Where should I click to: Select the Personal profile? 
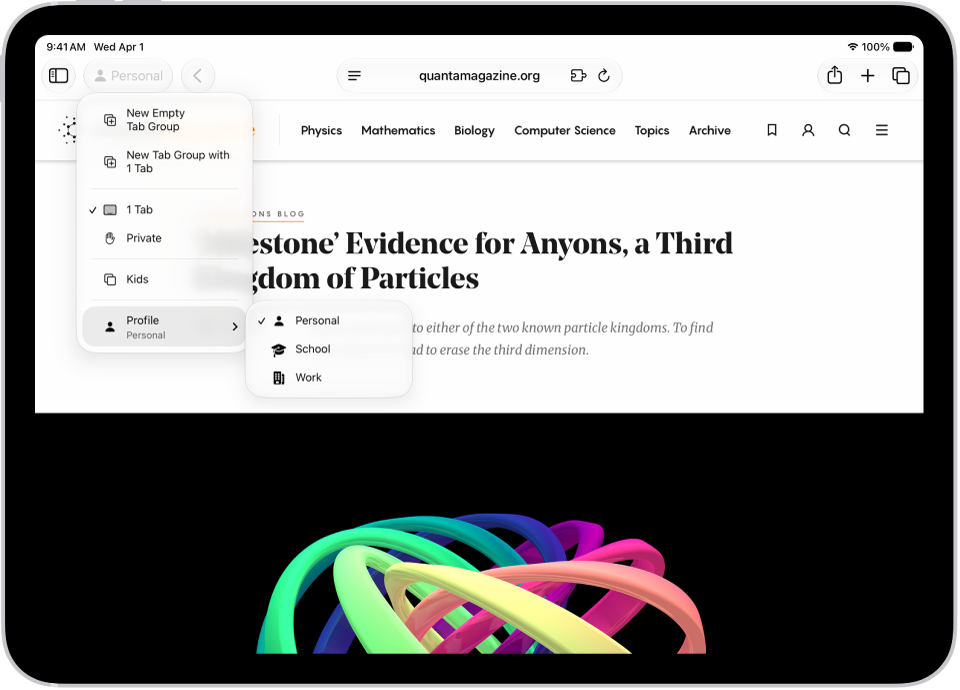[x=329, y=320]
